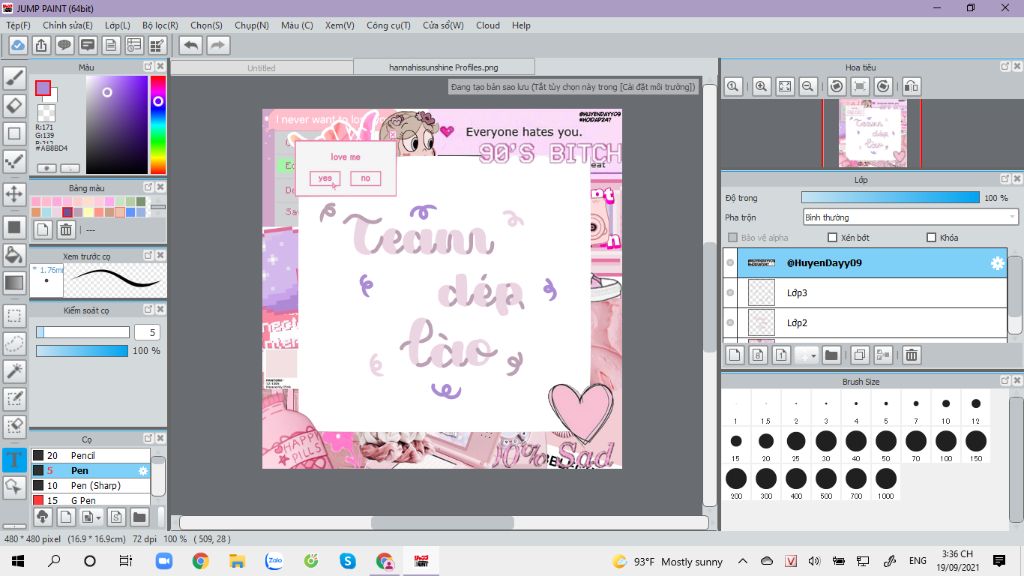
Task: Enable the Xén bớt checkbox
Action: (832, 238)
